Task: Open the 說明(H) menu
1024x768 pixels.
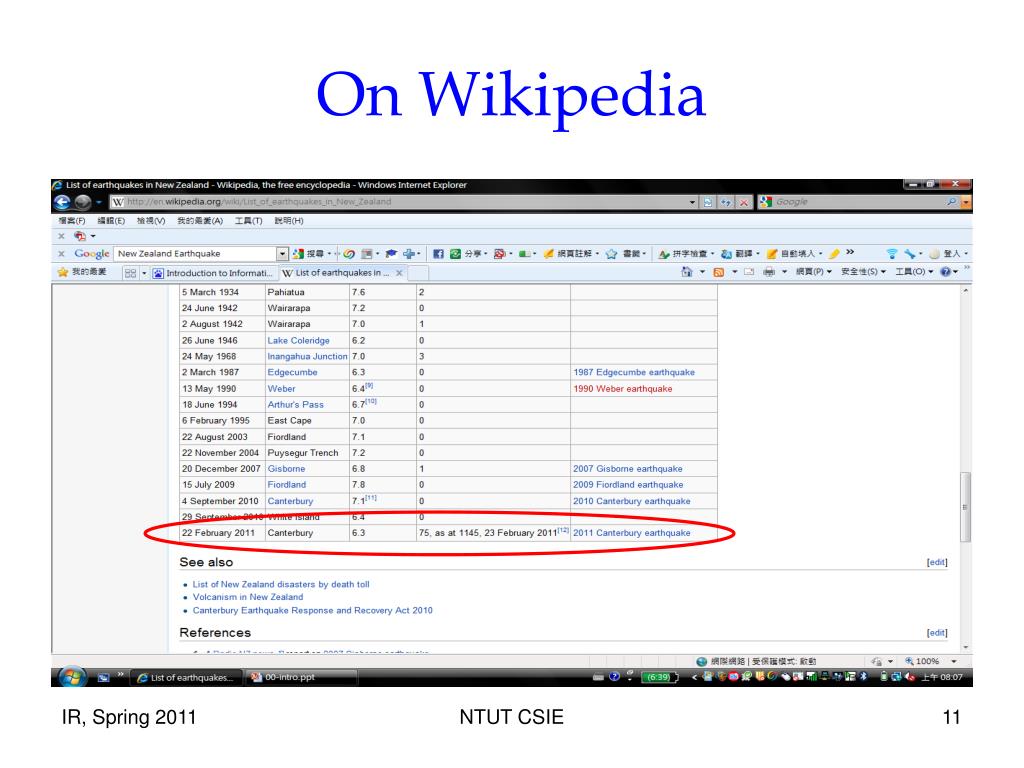Action: tap(289, 221)
